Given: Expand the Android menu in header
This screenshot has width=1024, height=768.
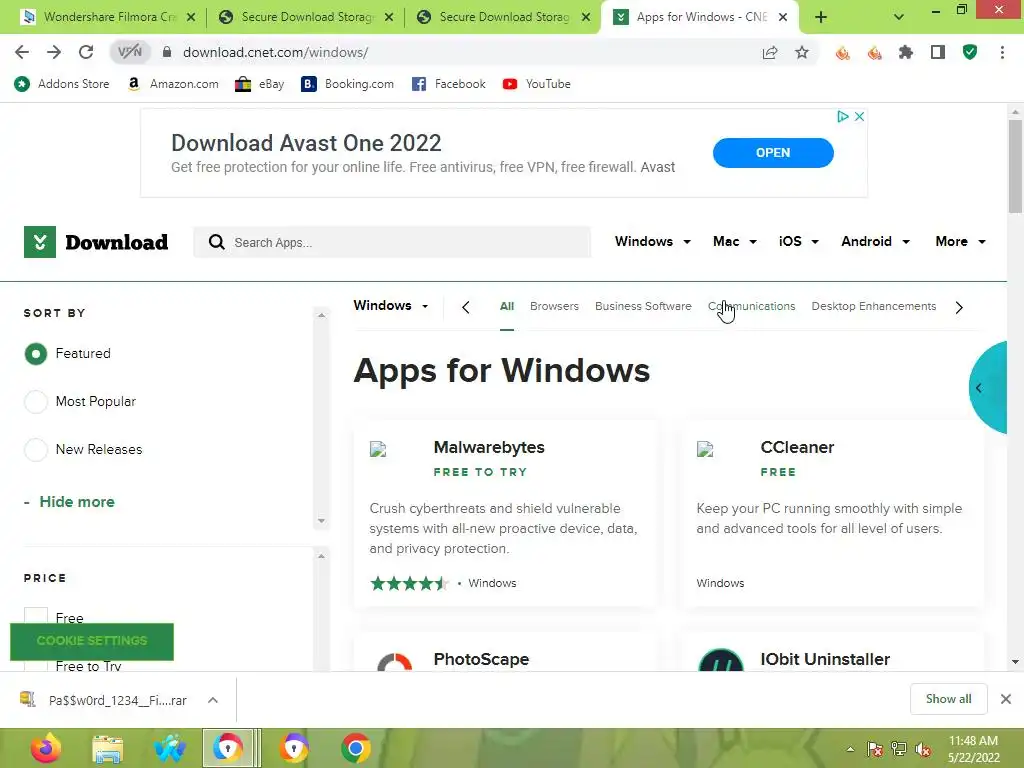Looking at the screenshot, I should click(x=875, y=242).
